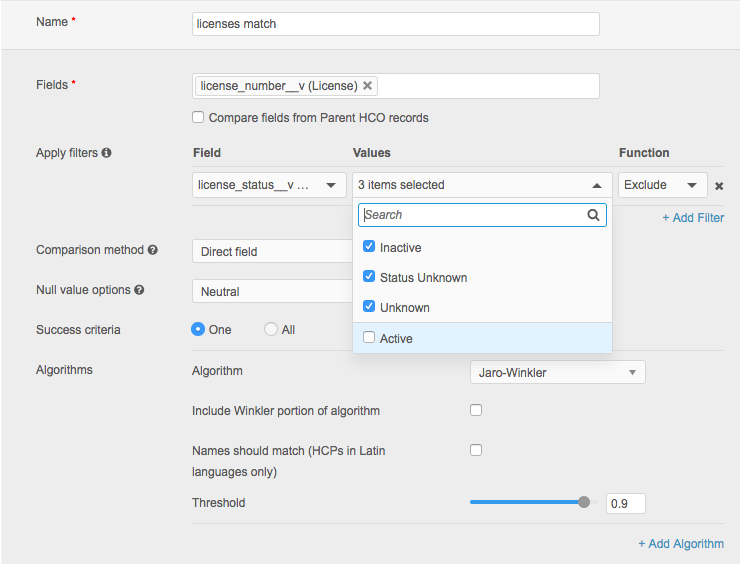Click the Null value options help icon
Viewport: 740px width, 564px height.
point(139,290)
